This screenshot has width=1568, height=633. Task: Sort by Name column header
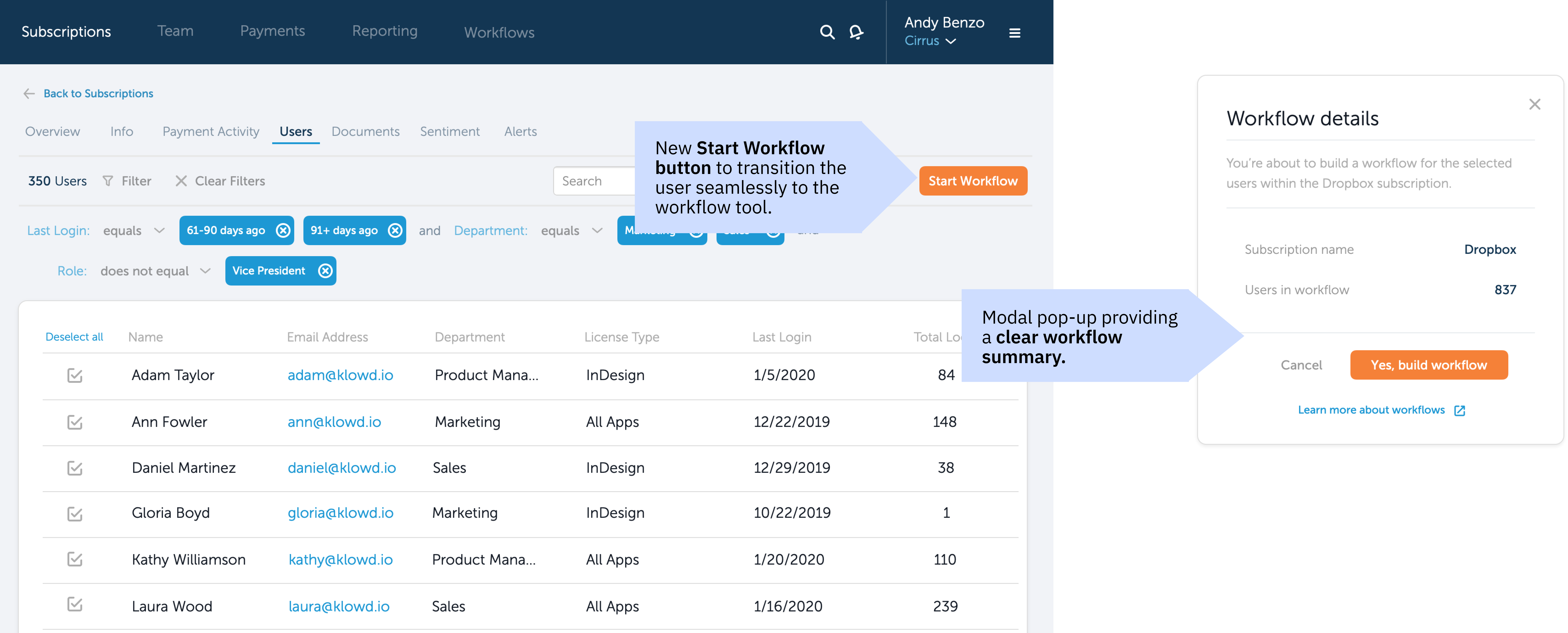[146, 337]
